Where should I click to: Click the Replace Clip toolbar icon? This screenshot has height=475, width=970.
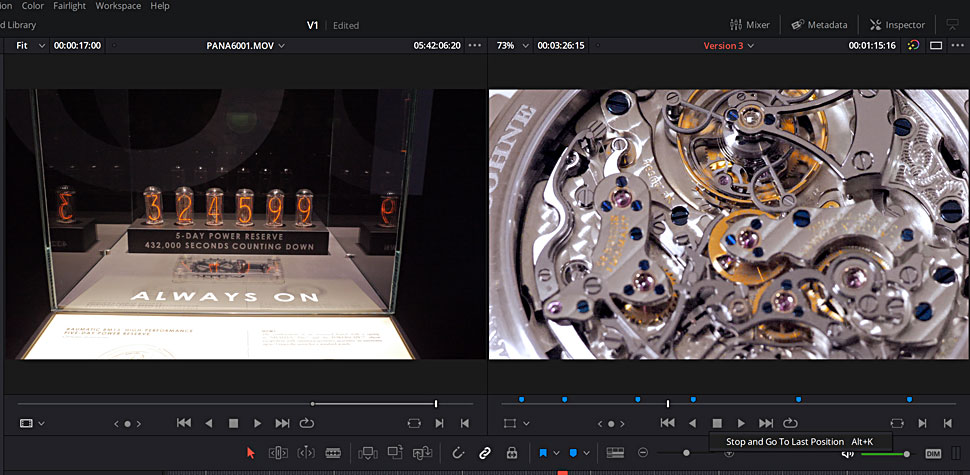[423, 453]
